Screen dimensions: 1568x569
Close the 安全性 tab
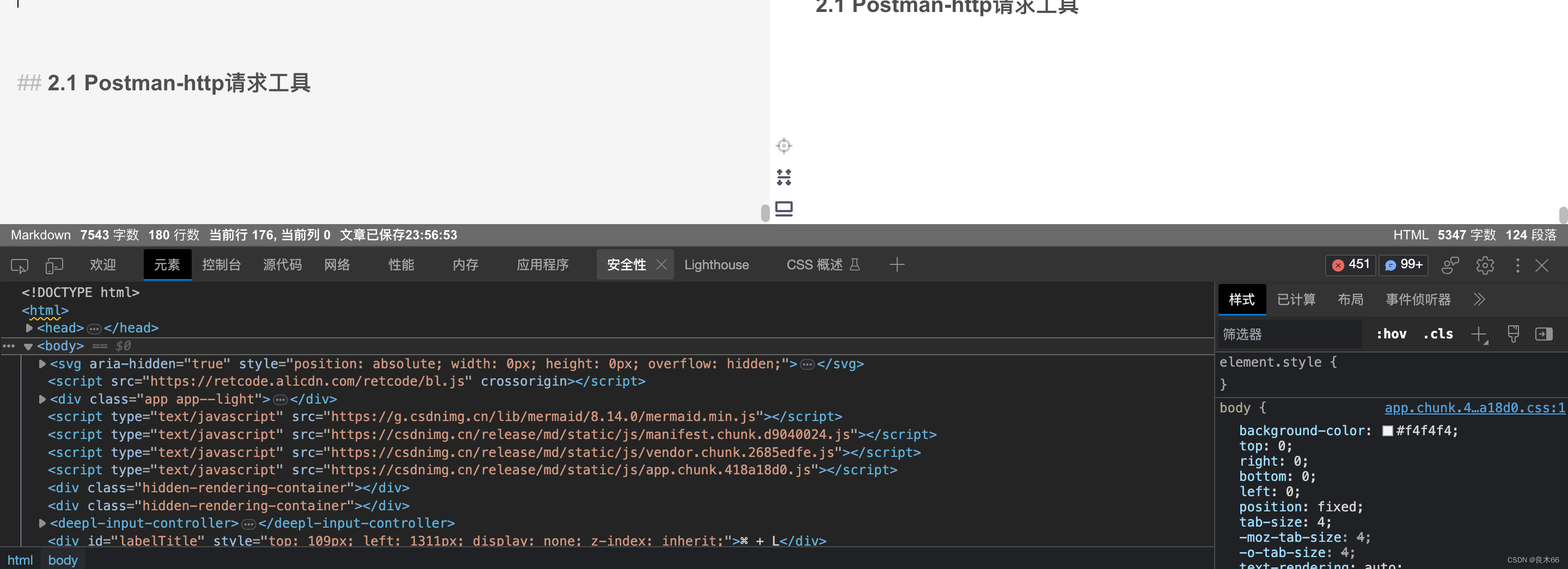661,264
